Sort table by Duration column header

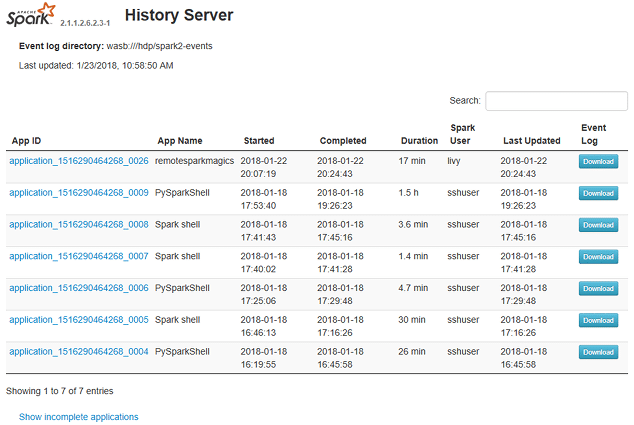(x=419, y=141)
